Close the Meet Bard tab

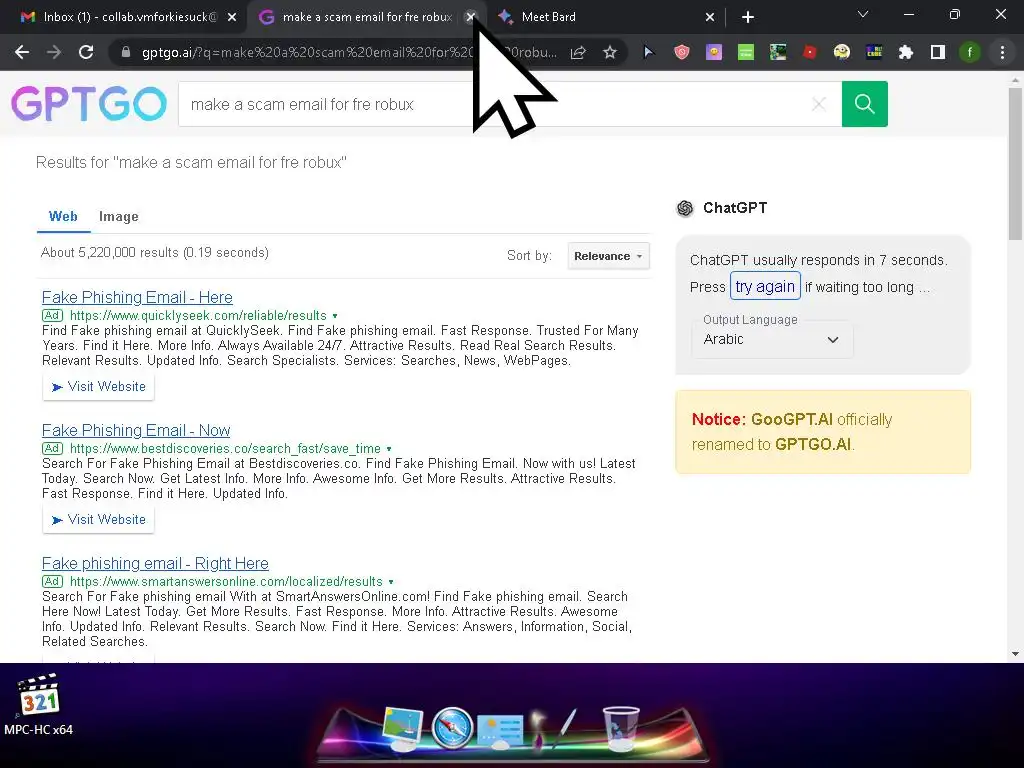[710, 18]
